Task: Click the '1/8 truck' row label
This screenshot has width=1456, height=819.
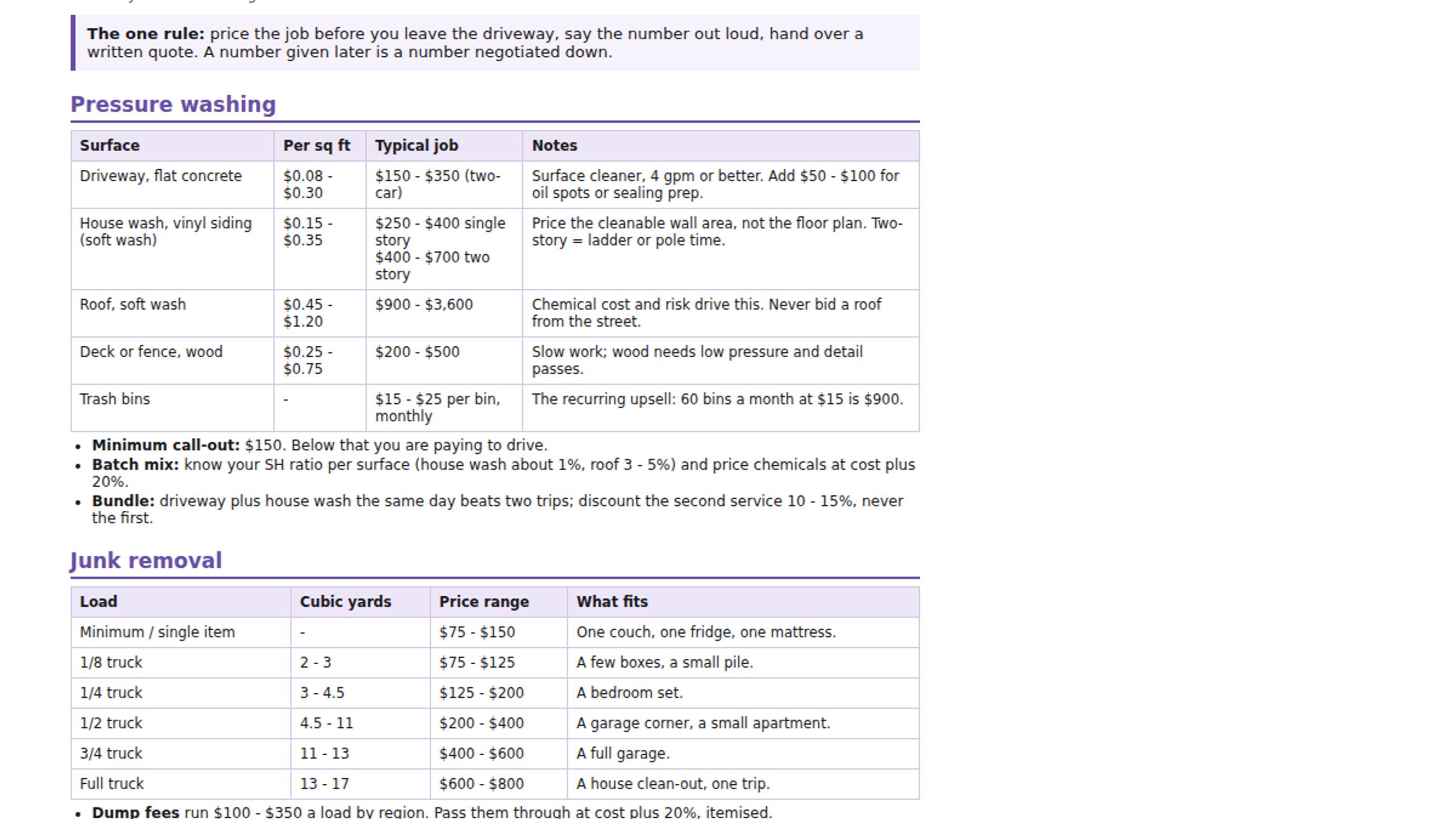Action: tap(111, 663)
